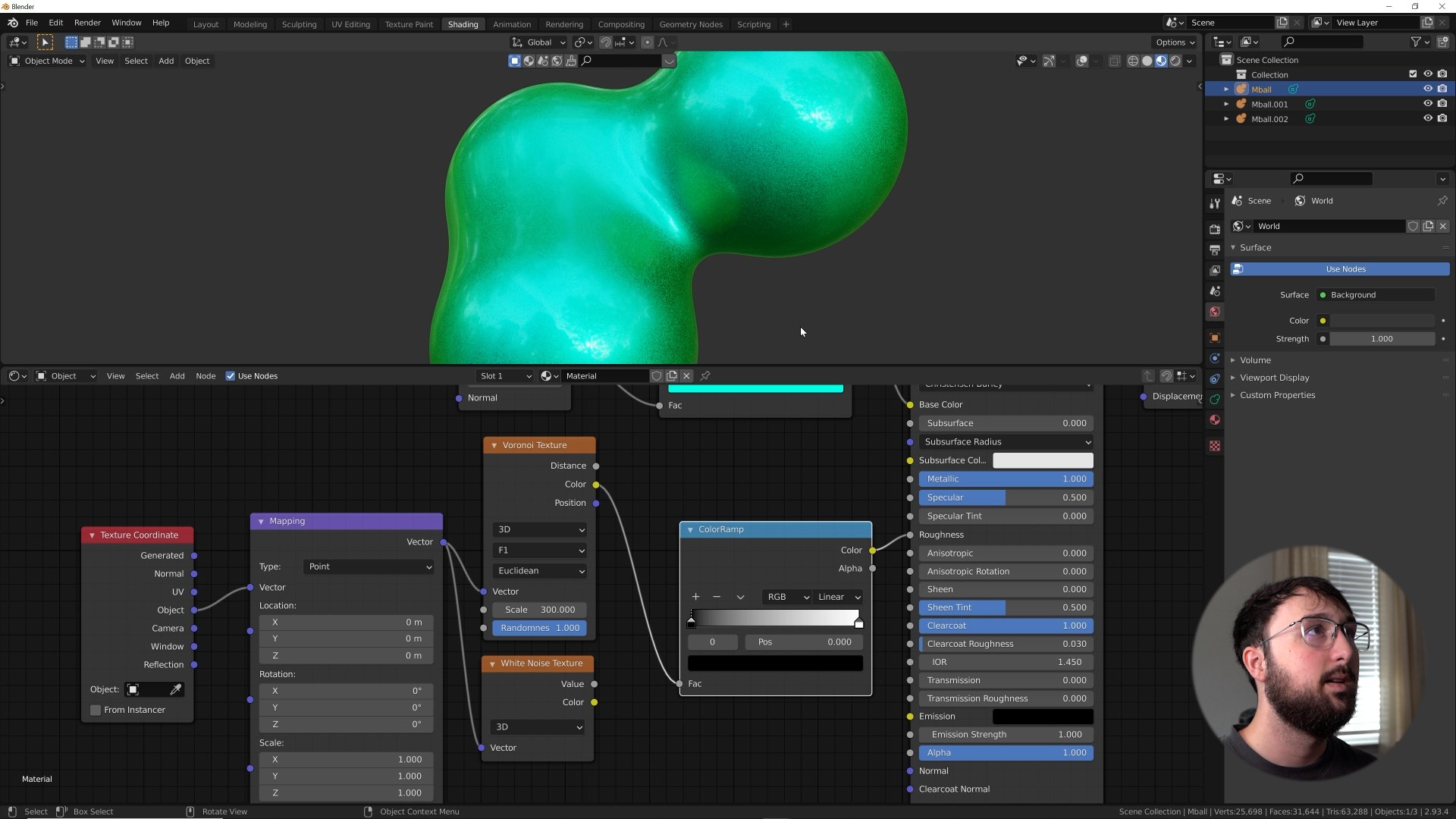Click the world Use Nodes button
The width and height of the screenshot is (1456, 819).
(x=1345, y=269)
